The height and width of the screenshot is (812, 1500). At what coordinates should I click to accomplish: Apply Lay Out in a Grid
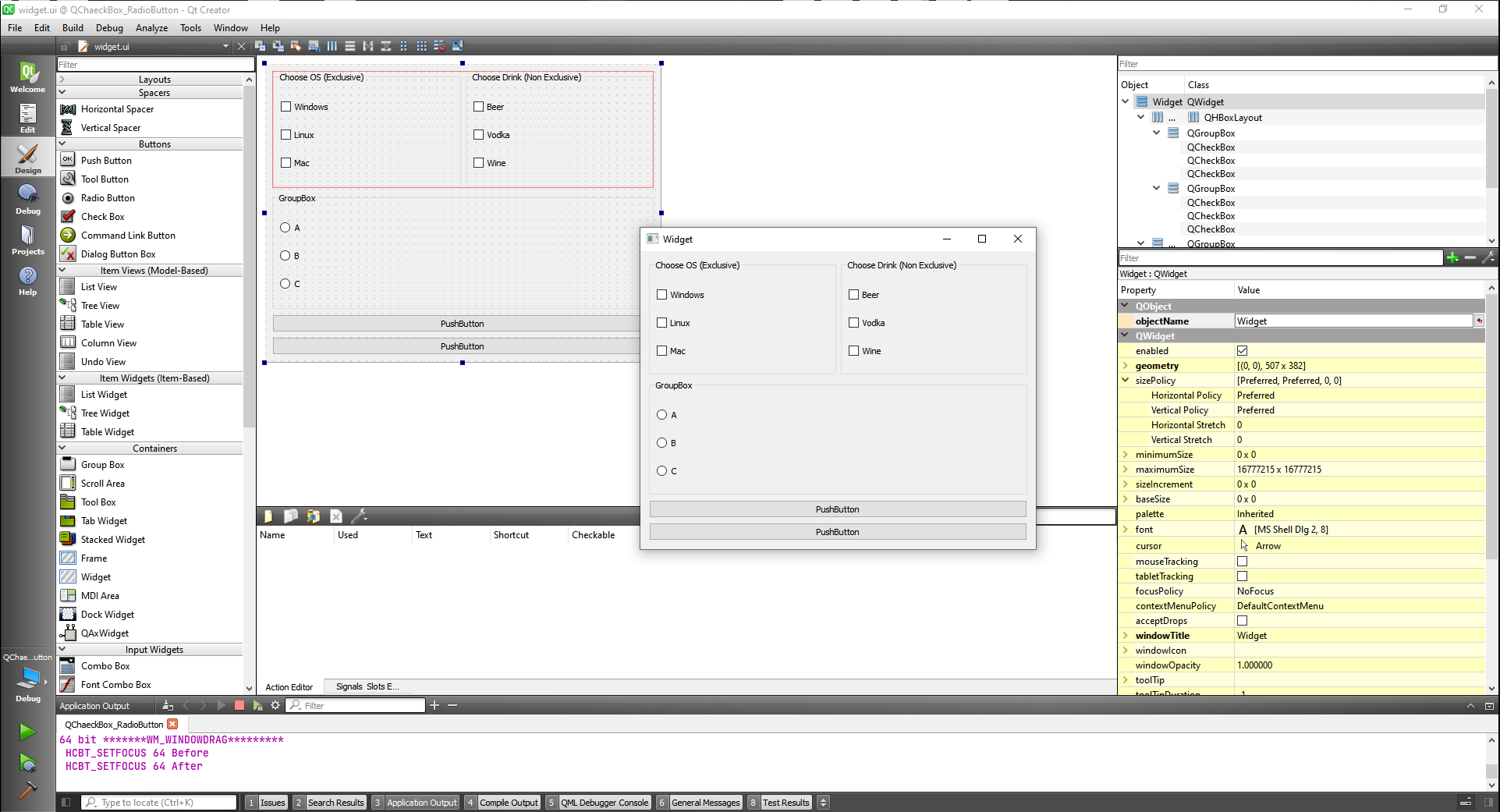coord(422,46)
